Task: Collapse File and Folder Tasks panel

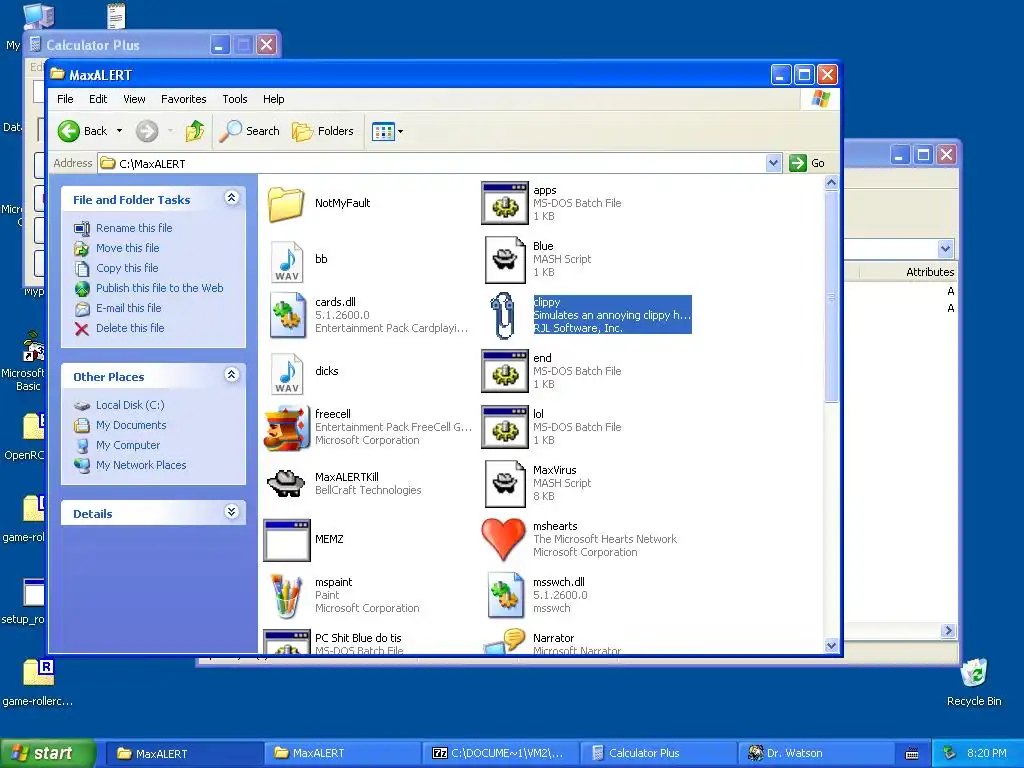Action: 232,198
